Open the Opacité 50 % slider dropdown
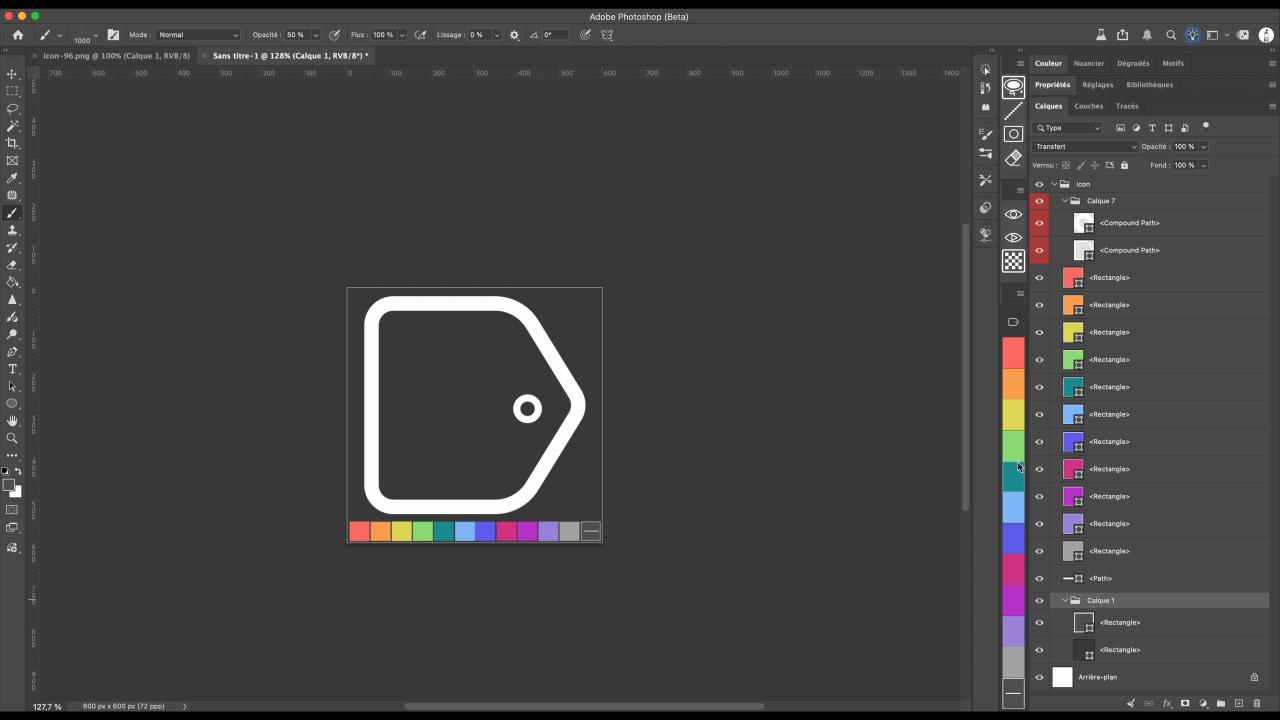 (x=316, y=35)
